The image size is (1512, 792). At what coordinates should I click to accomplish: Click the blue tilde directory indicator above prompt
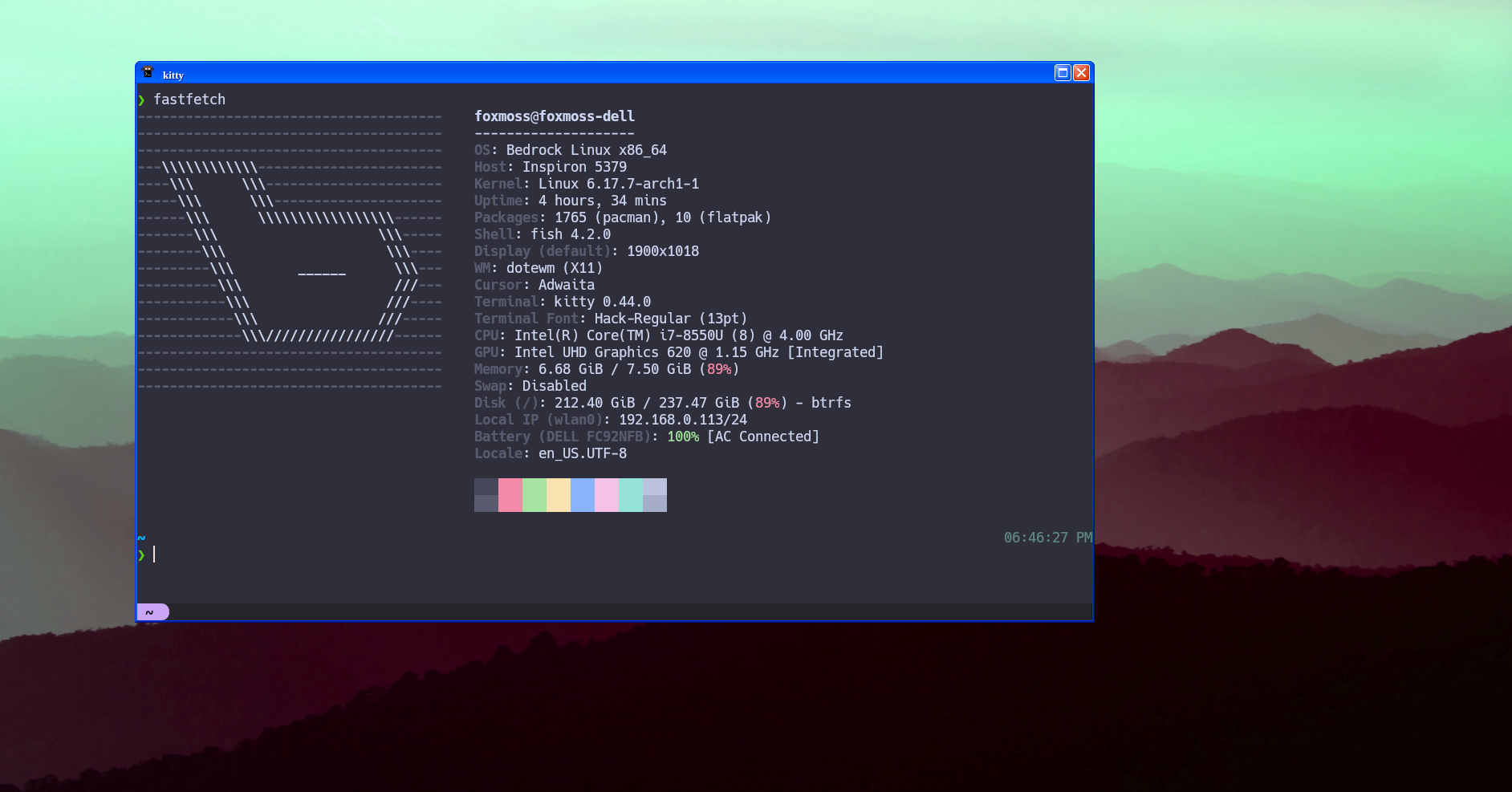click(x=141, y=538)
